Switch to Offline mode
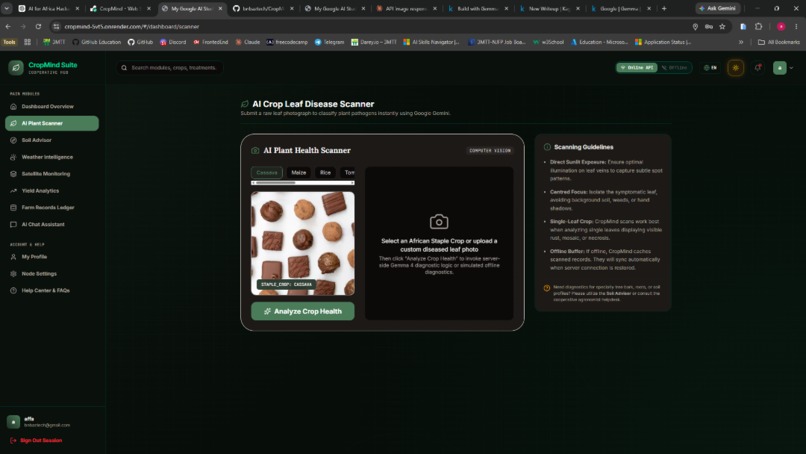Viewport: 806px width, 454px height. point(674,67)
